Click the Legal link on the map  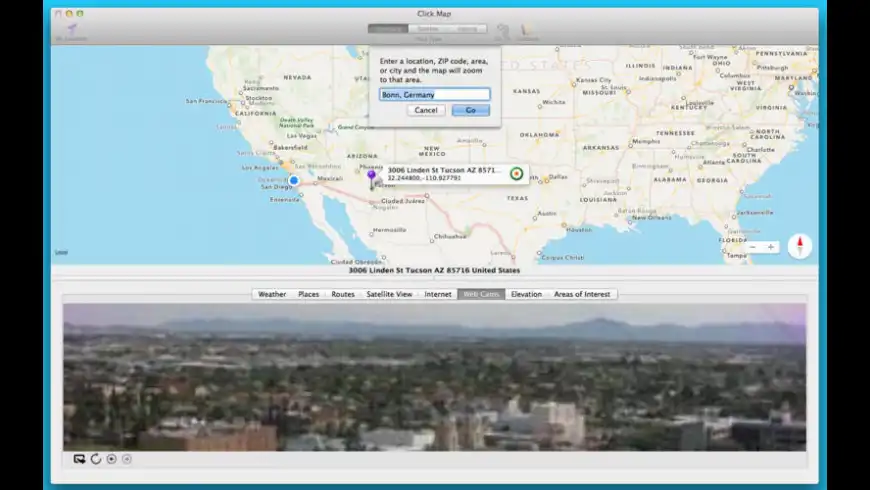coord(61,252)
